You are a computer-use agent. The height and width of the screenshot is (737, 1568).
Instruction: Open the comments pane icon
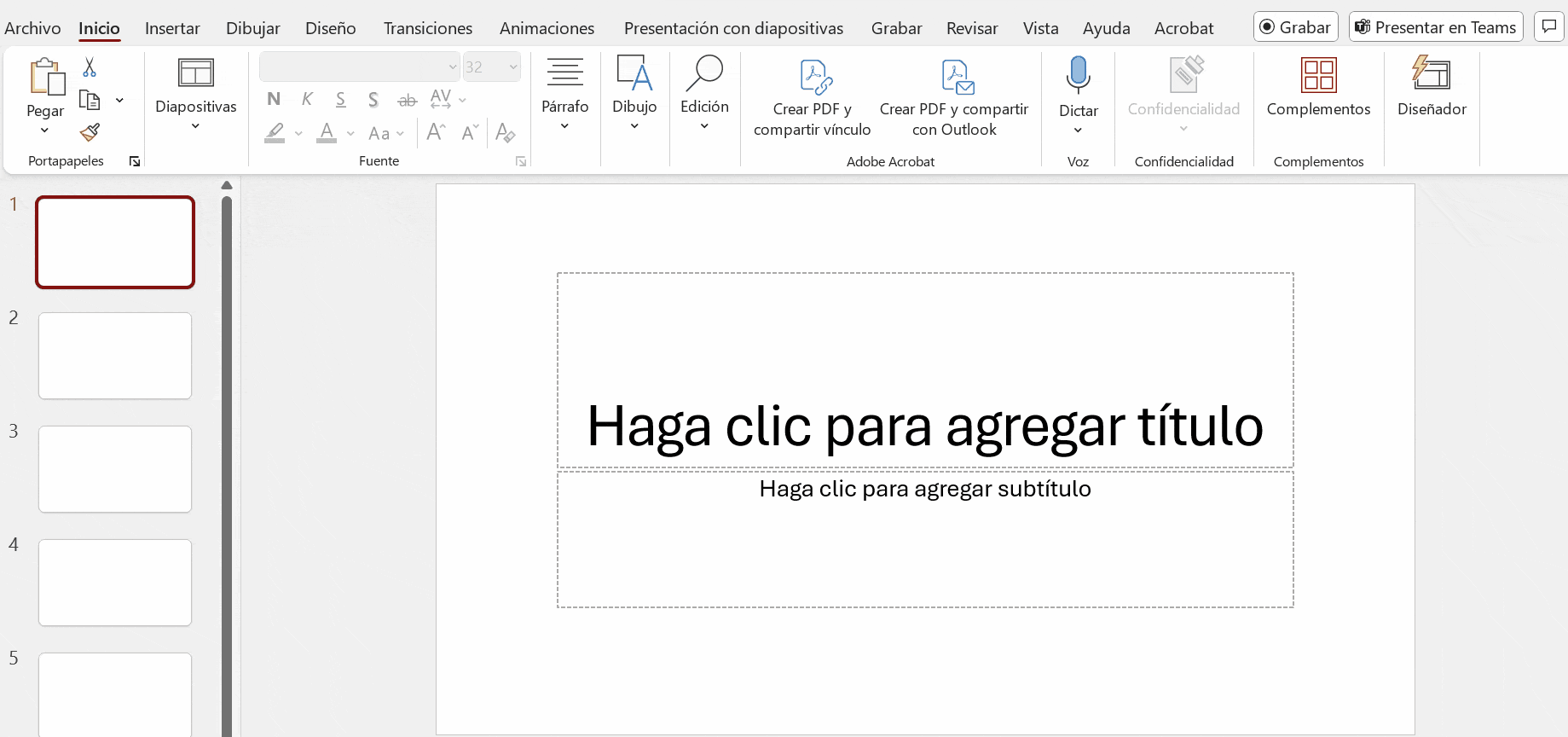pos(1548,26)
